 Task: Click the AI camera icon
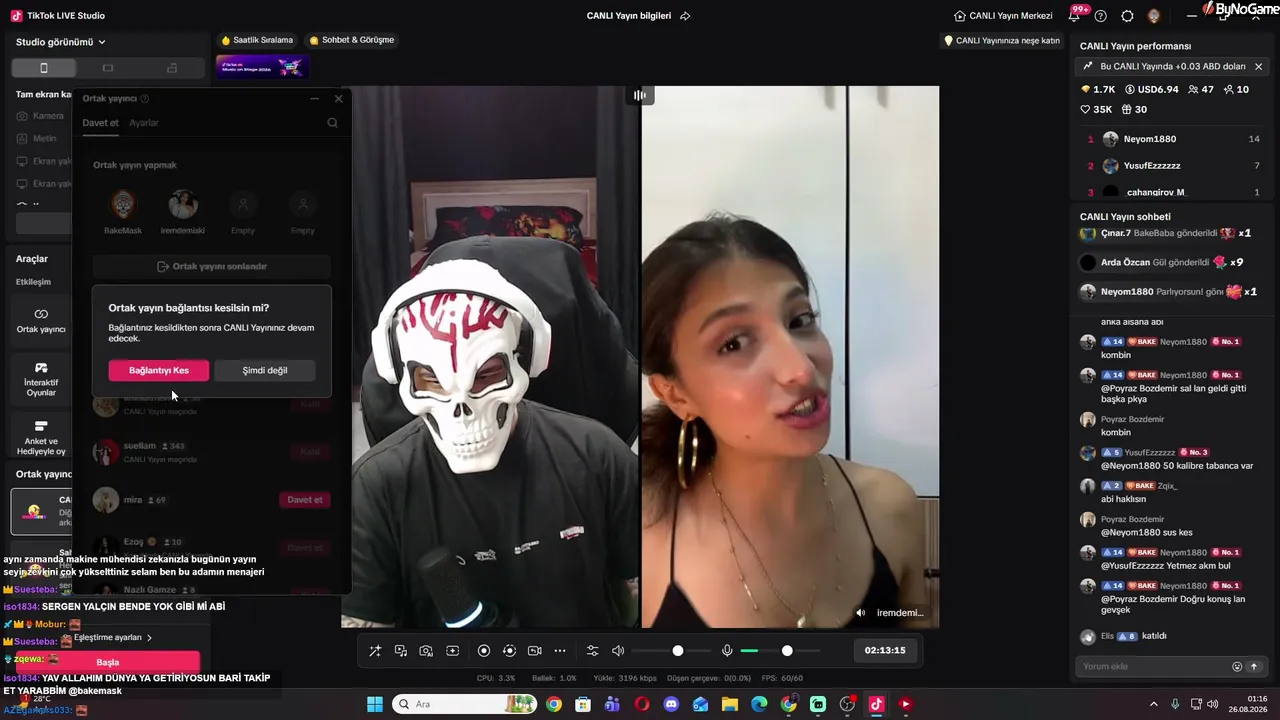coord(426,651)
